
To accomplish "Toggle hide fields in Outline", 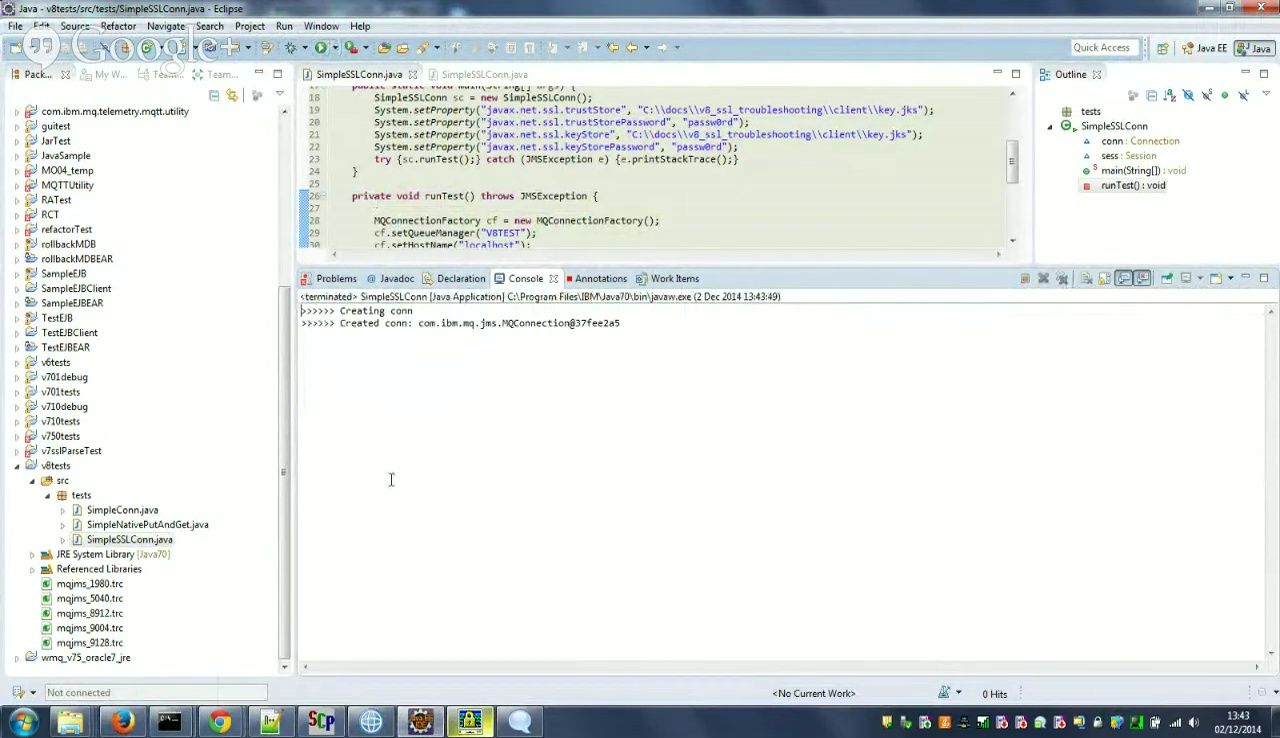I will tap(1188, 95).
